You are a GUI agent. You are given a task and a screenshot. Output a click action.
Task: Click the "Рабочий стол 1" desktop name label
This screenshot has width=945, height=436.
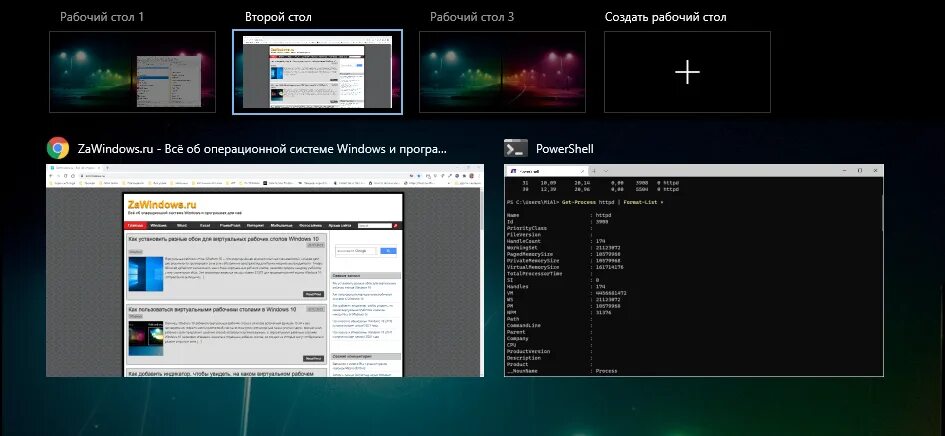click(x=102, y=17)
